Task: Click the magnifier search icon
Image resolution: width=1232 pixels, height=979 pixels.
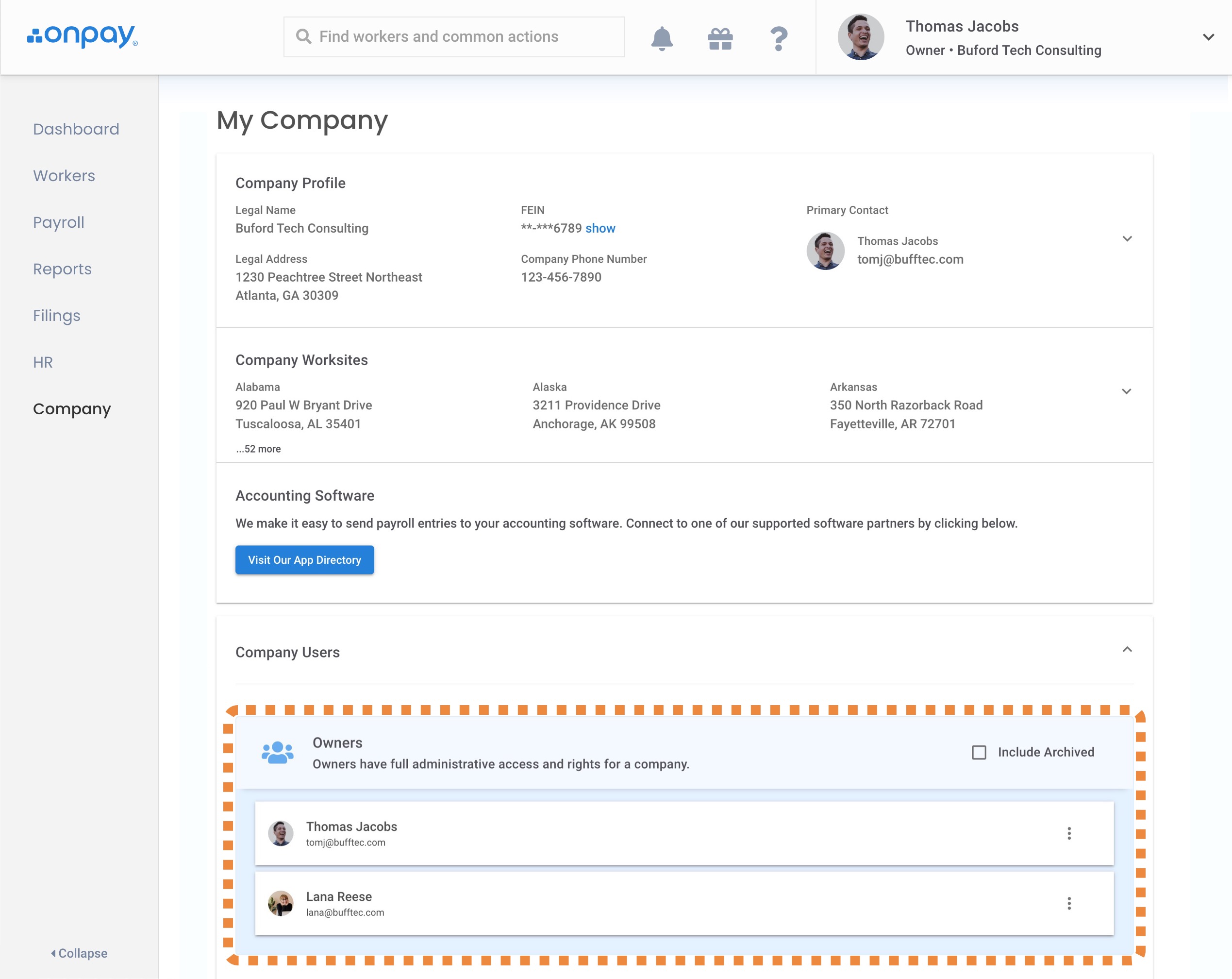Action: [x=303, y=36]
